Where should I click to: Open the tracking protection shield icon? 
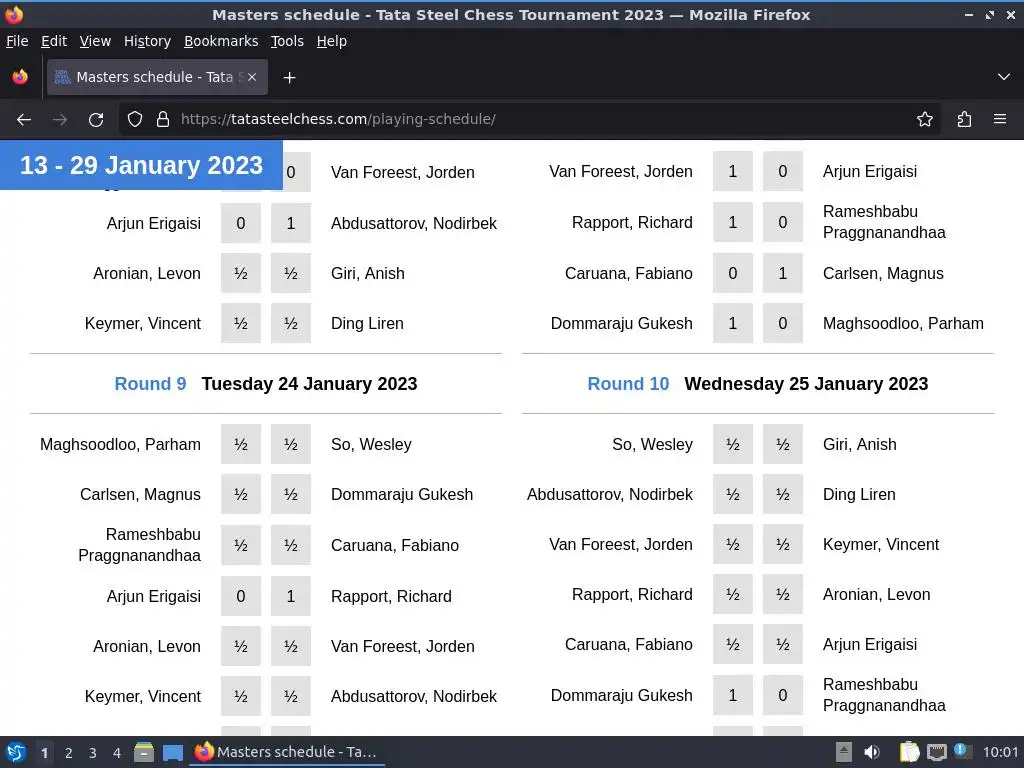point(135,120)
